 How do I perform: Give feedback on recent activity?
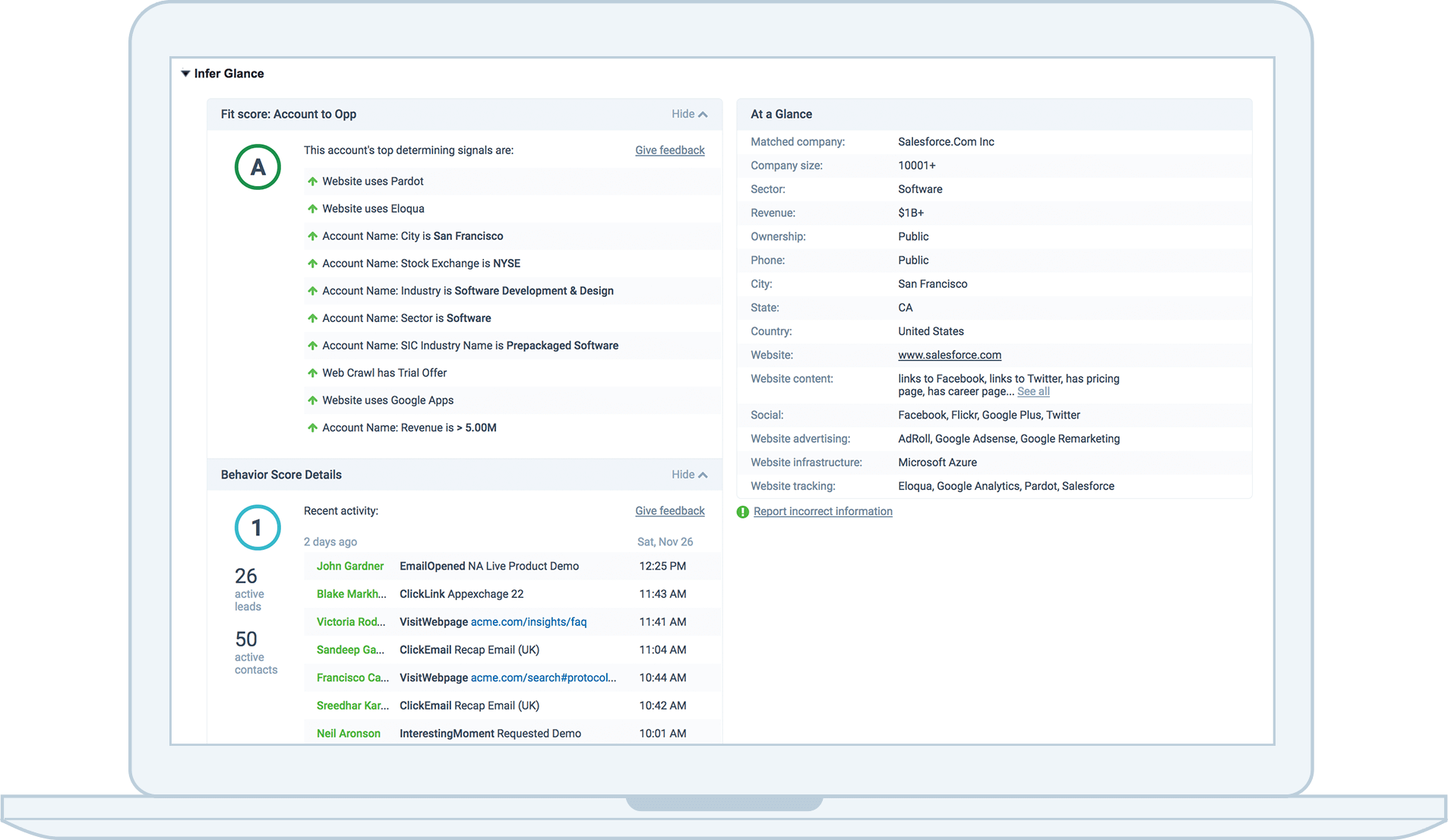tap(669, 511)
